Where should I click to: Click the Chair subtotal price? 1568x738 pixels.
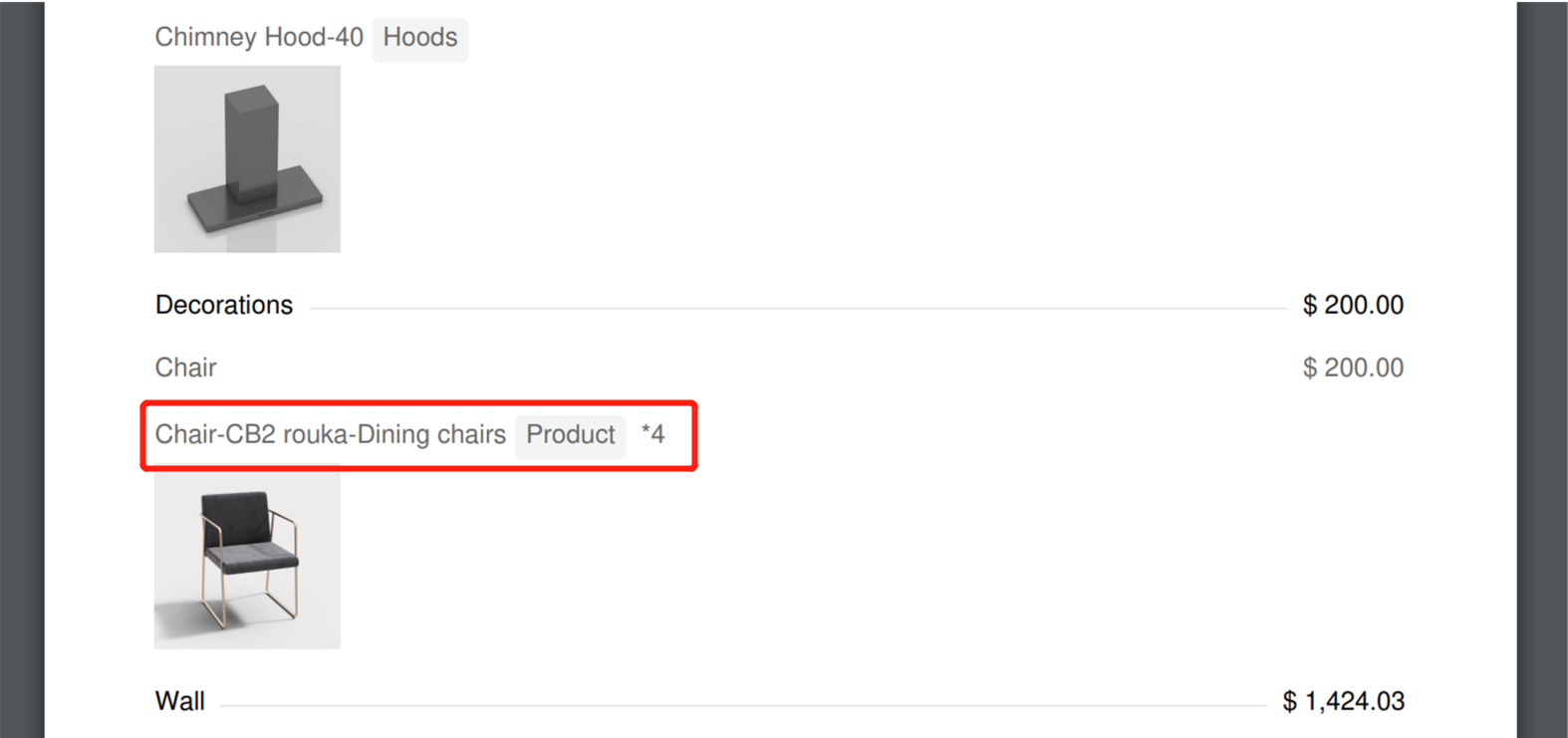coord(1353,368)
